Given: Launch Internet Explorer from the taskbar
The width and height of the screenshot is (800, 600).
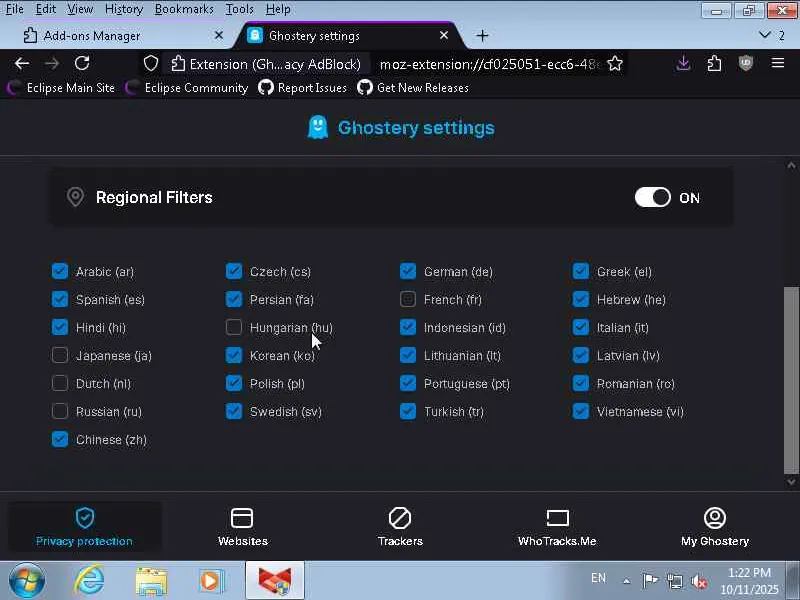Looking at the screenshot, I should [x=90, y=581].
